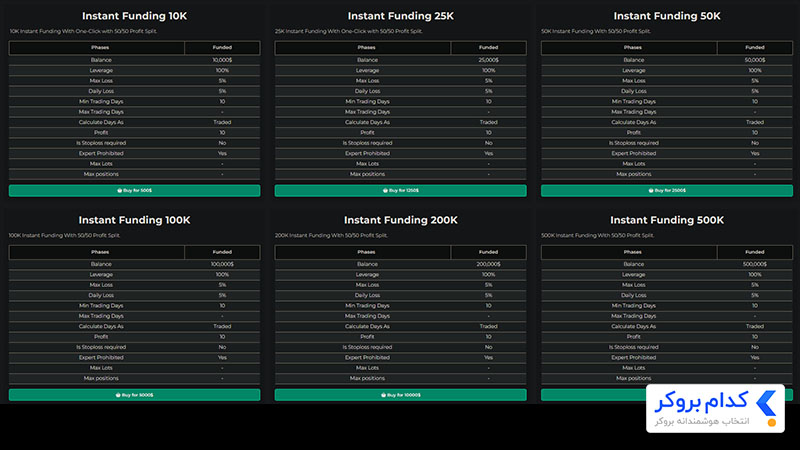This screenshot has width=800, height=450.
Task: Click the cart icon on Buy for 10000$
Action: (x=384, y=395)
